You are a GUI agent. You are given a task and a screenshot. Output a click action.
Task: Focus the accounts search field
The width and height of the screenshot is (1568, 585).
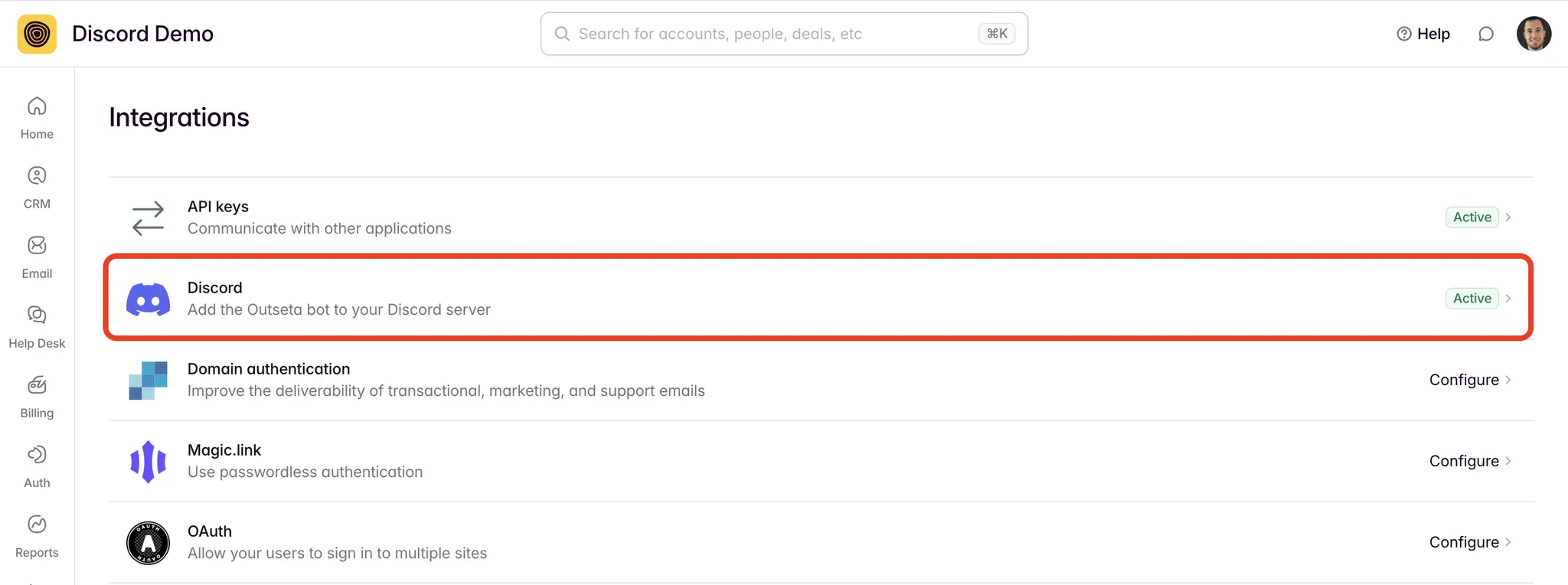coord(784,34)
